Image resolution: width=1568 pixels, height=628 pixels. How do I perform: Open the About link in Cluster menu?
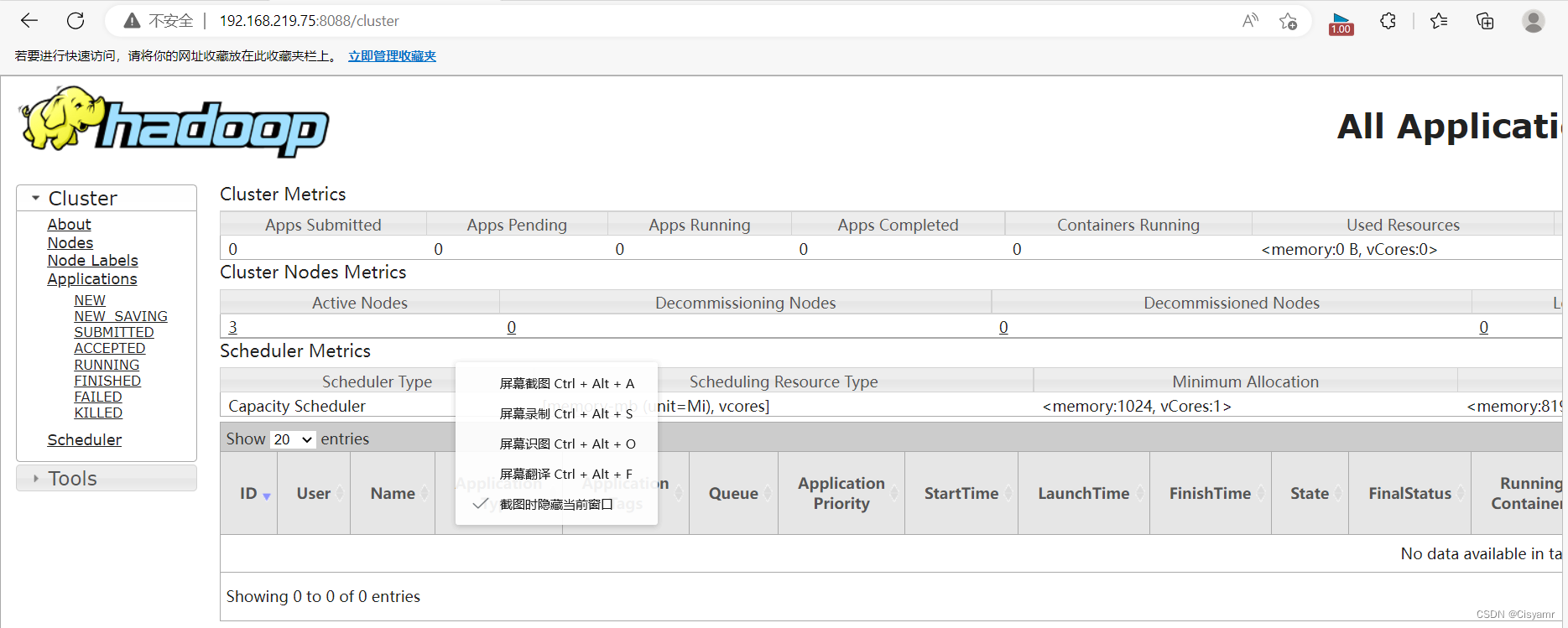click(69, 225)
